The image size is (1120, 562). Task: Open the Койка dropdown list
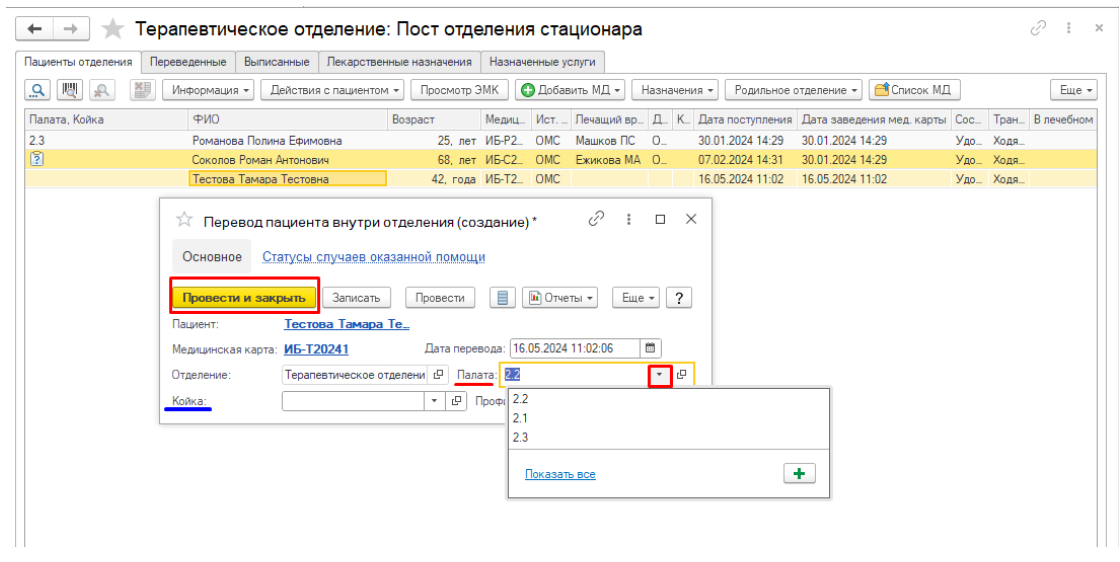(x=434, y=401)
